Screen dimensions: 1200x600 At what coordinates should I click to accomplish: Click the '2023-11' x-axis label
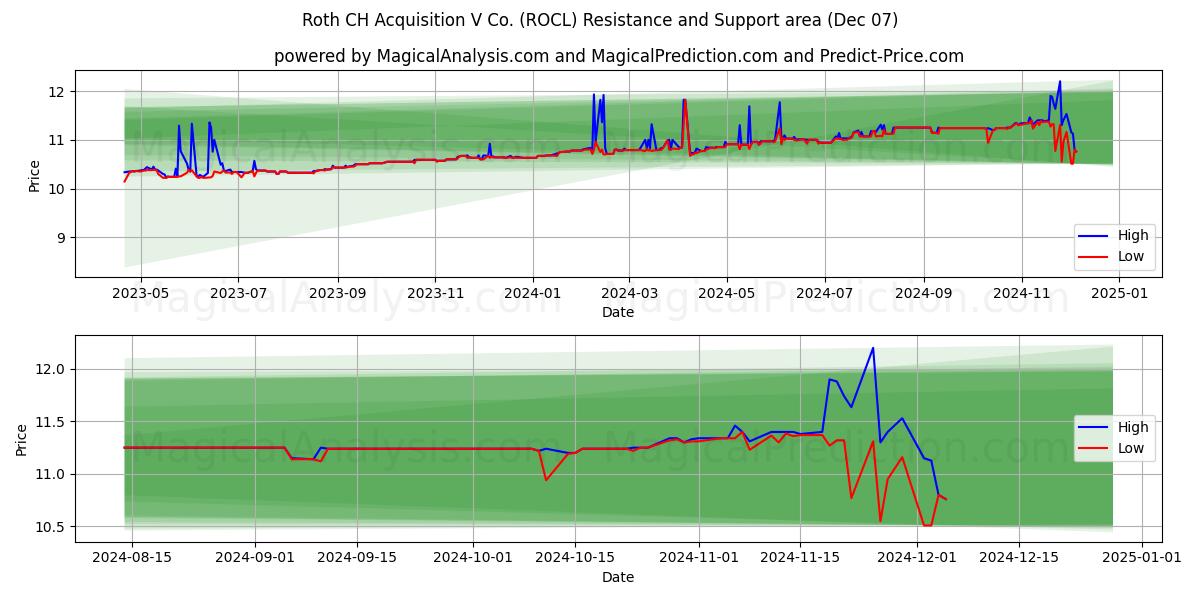coord(435,294)
